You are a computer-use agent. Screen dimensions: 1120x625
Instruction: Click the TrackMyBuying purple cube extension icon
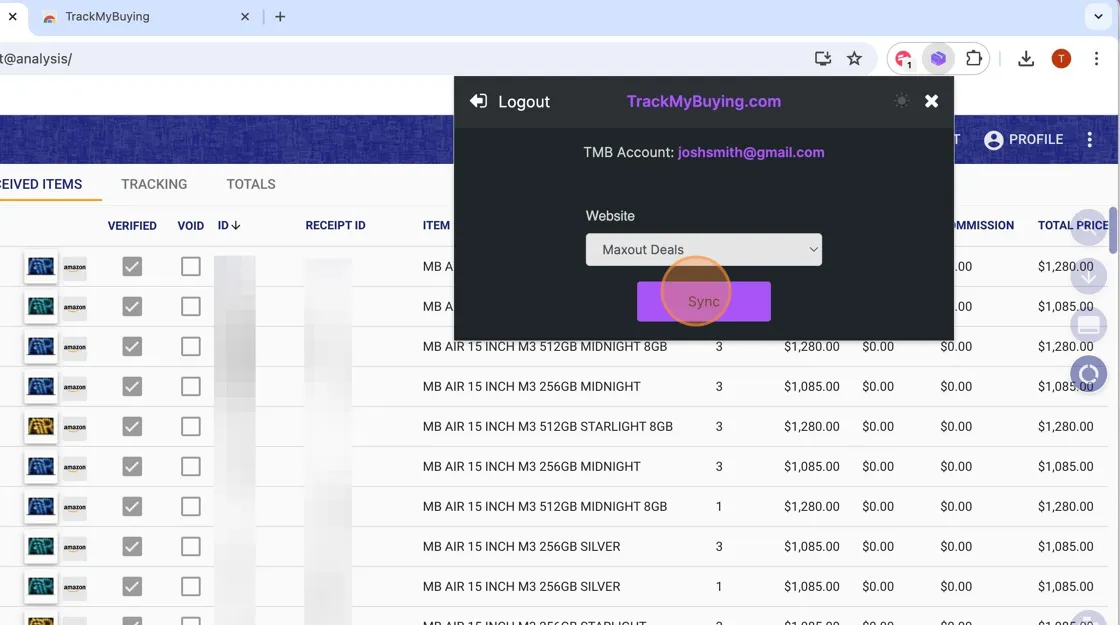(x=938, y=59)
